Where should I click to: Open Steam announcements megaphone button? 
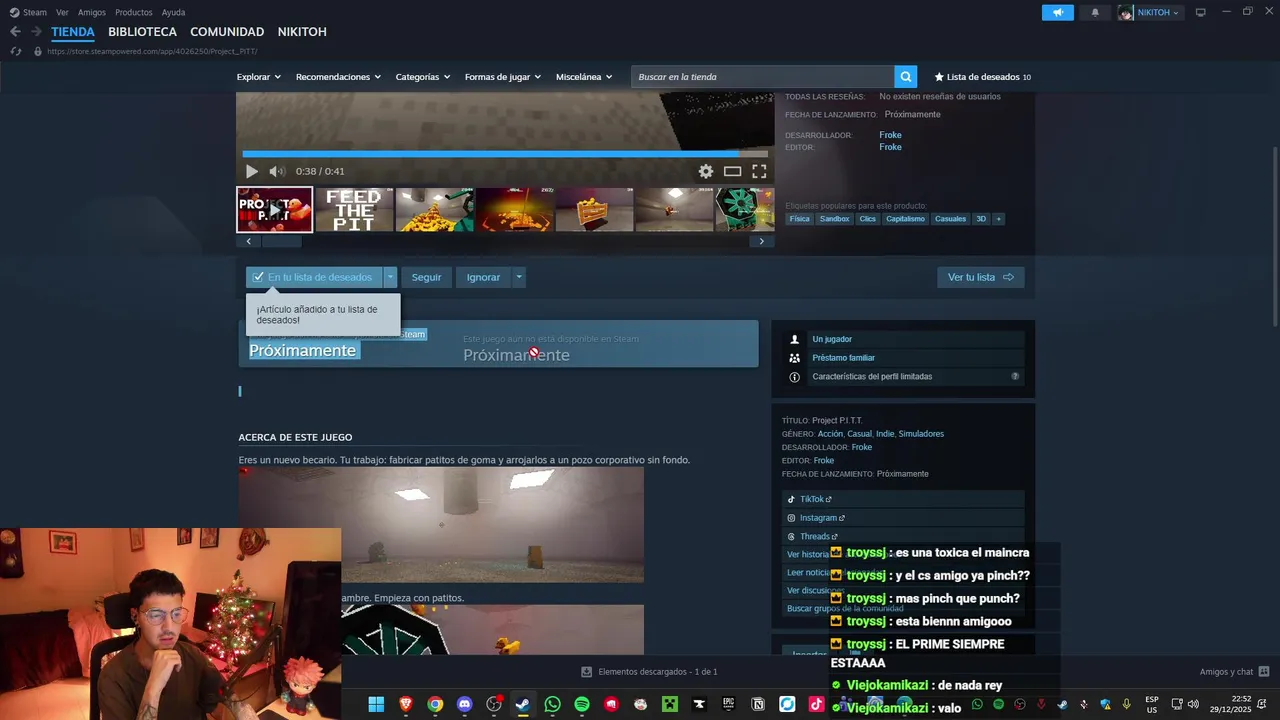(x=1057, y=12)
